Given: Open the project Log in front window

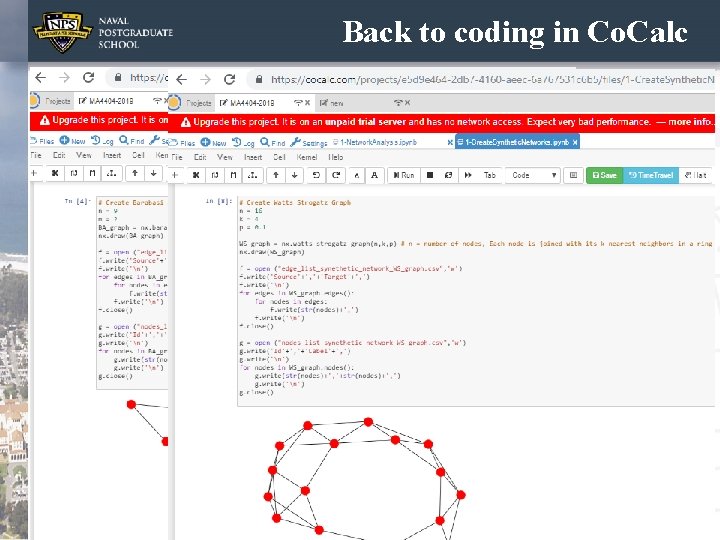Looking at the screenshot, I should 243,143.
